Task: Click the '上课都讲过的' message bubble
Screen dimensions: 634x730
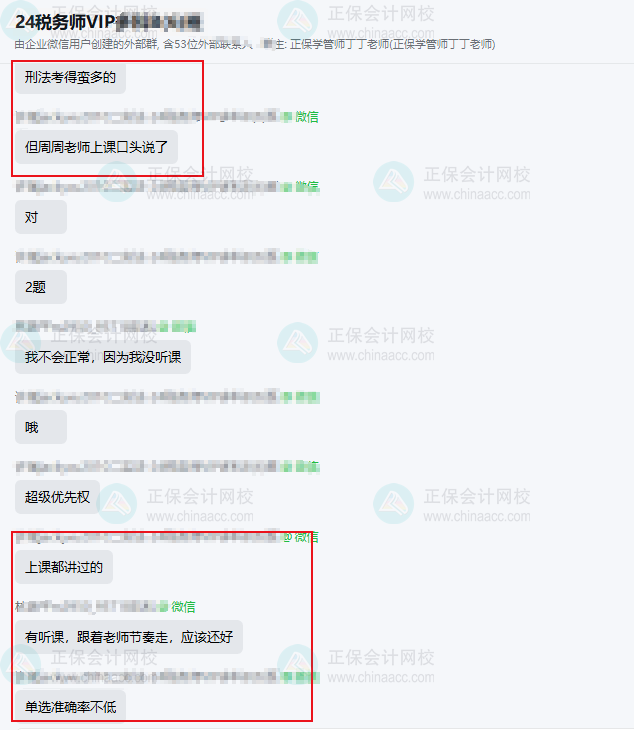Action: pyautogui.click(x=64, y=567)
